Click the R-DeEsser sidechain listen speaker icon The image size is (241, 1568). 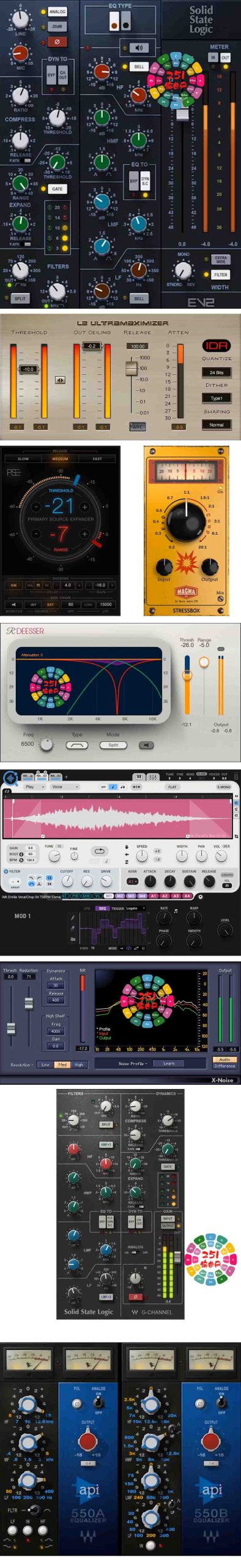(146, 745)
